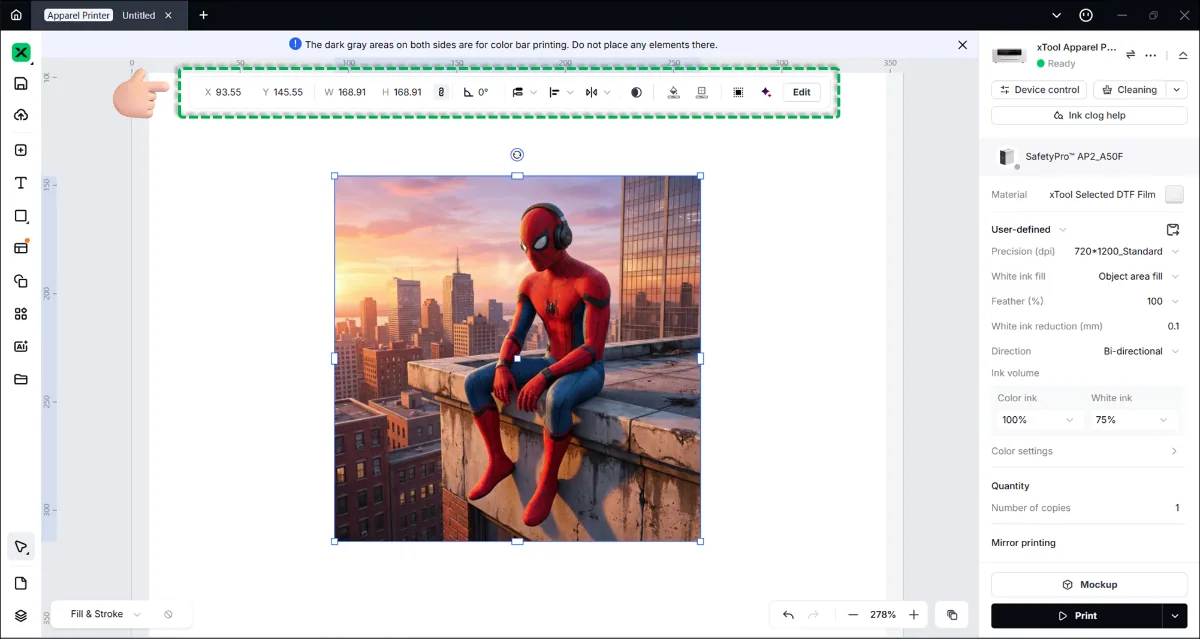Zoom in with the plus button
Viewport: 1200px width, 639px height.
[913, 615]
